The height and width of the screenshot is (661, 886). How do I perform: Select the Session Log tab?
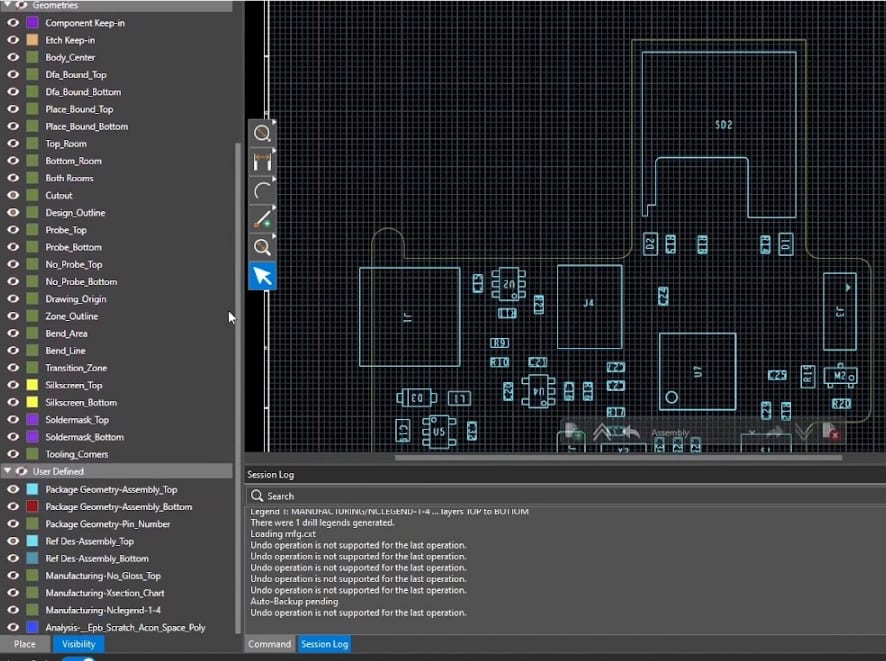(324, 644)
